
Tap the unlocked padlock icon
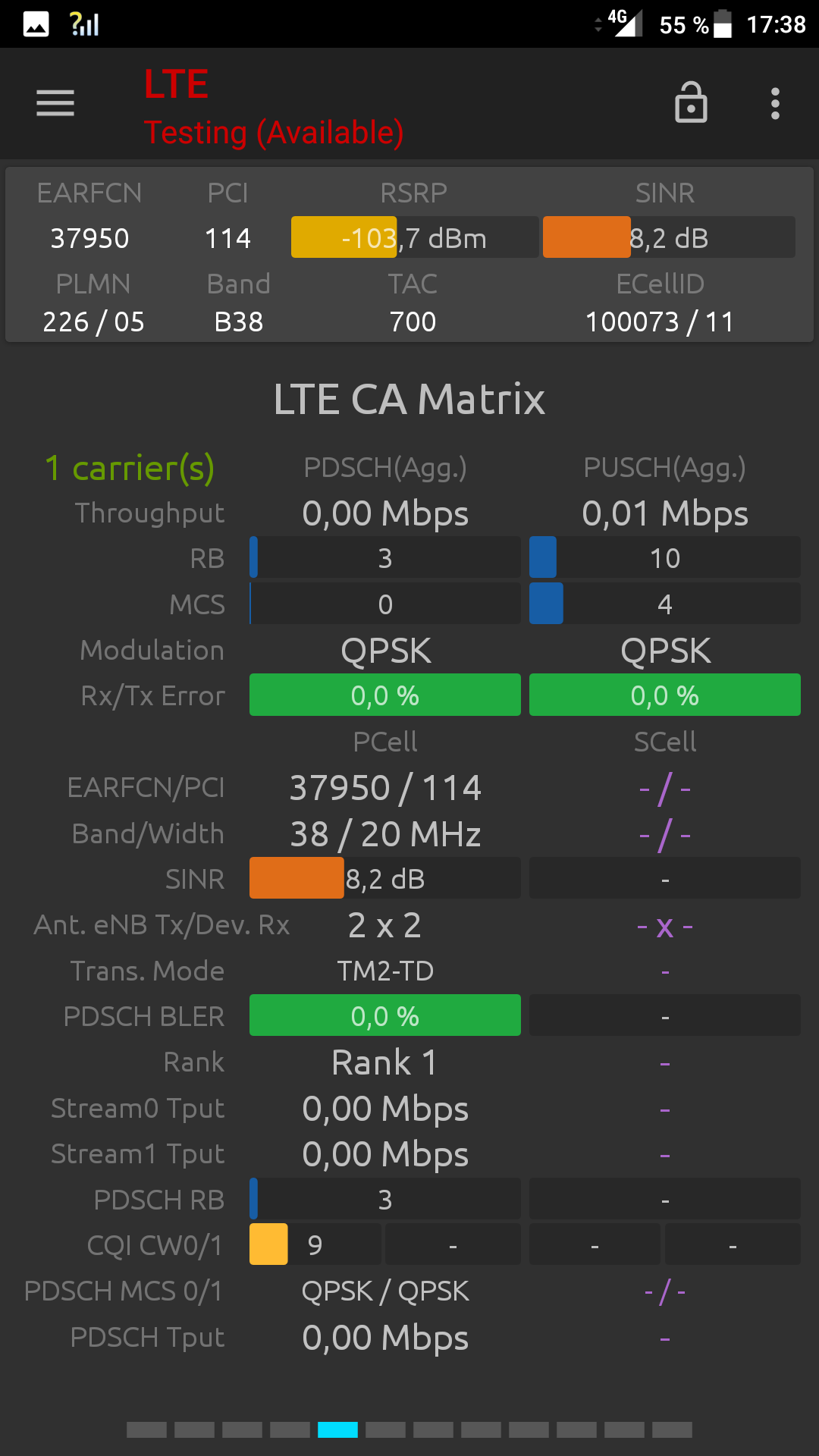tap(691, 102)
